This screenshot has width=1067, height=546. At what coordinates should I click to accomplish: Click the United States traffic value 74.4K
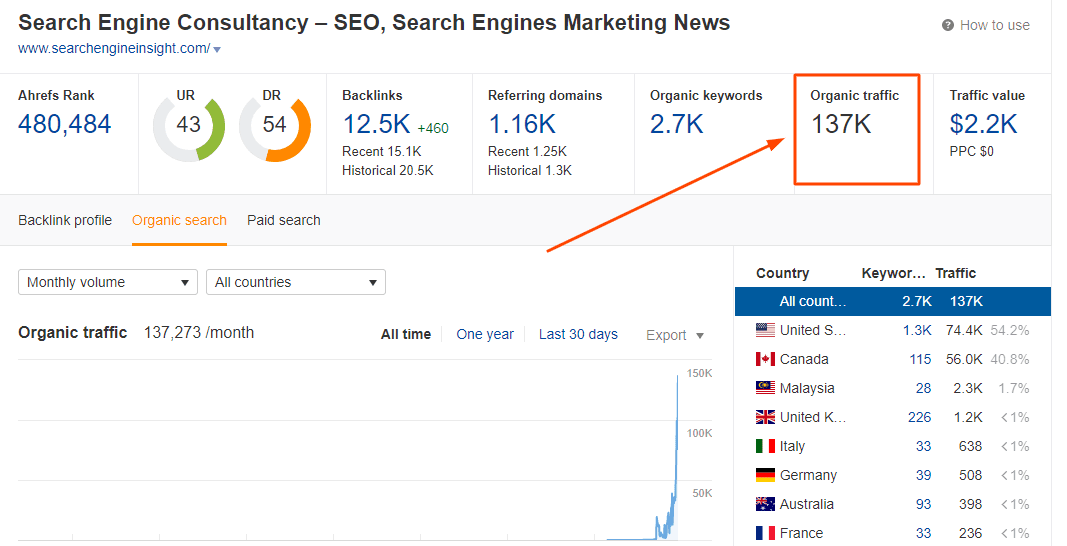(964, 330)
